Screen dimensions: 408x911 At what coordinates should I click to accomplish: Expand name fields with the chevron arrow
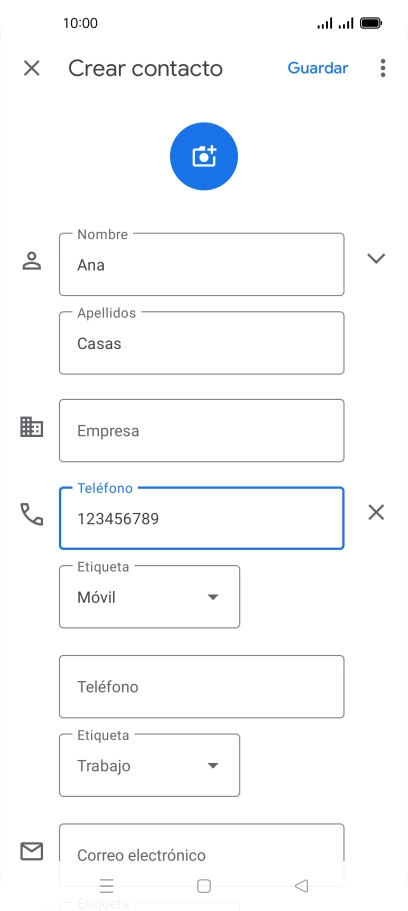tap(376, 259)
